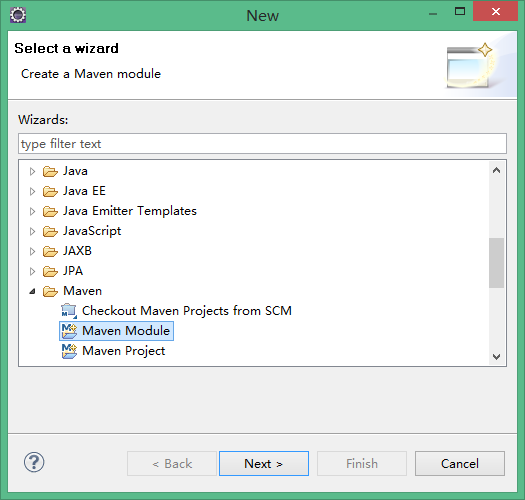The width and height of the screenshot is (525, 500).
Task: Click the scrollbar down arrow
Action: point(496,357)
